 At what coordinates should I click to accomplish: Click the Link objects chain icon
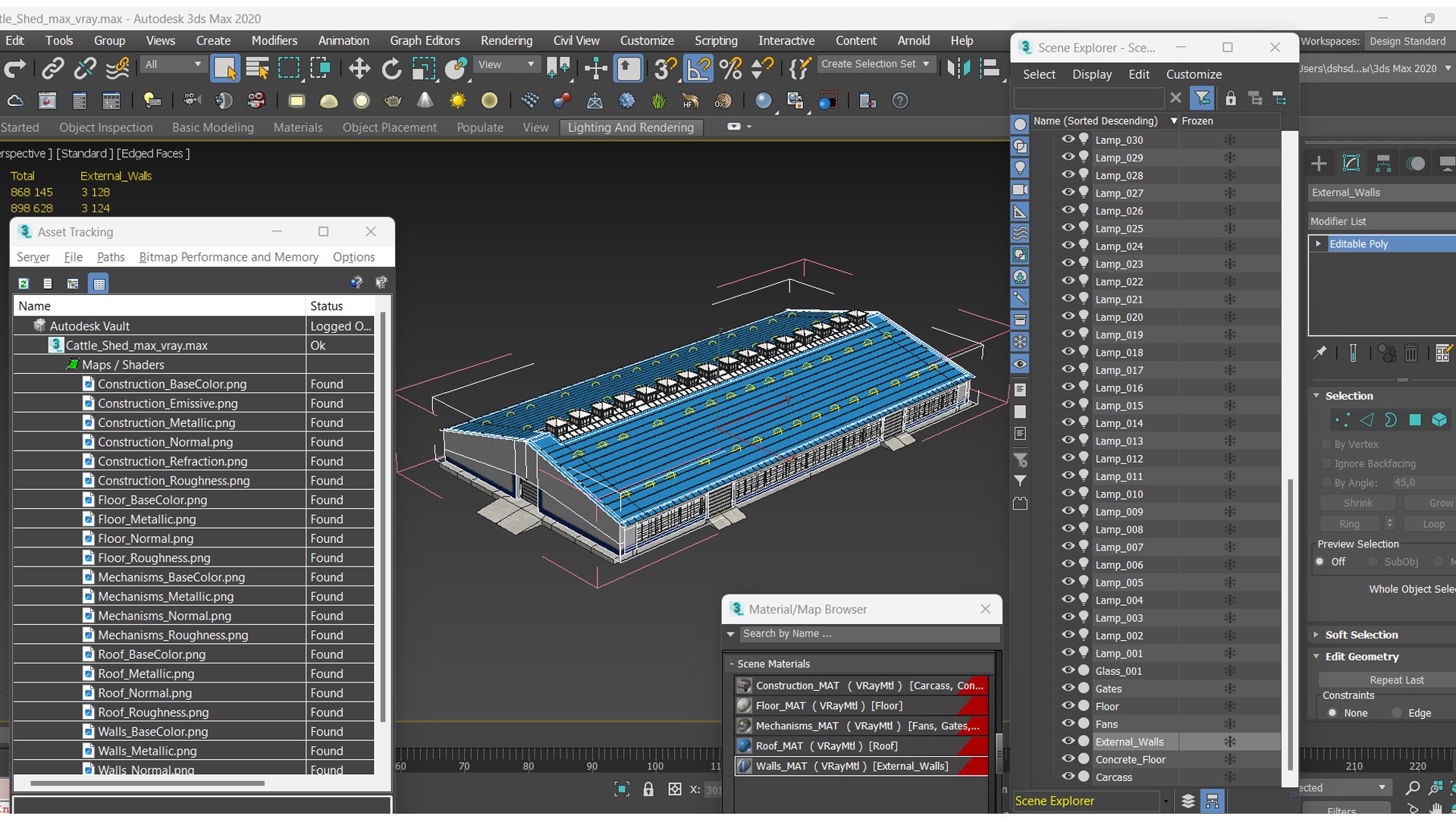coord(52,68)
